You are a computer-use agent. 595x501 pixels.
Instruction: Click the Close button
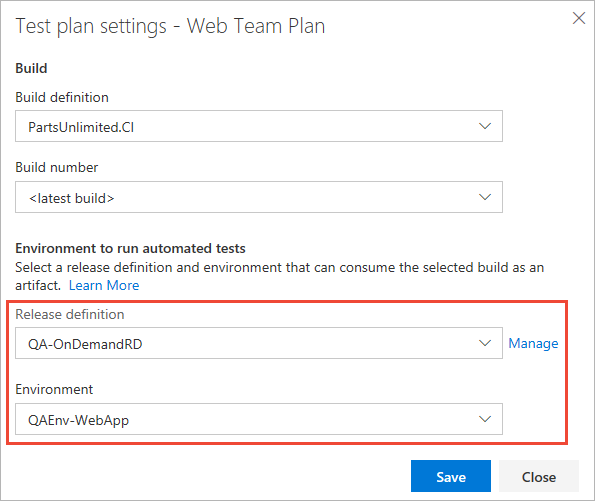(539, 476)
